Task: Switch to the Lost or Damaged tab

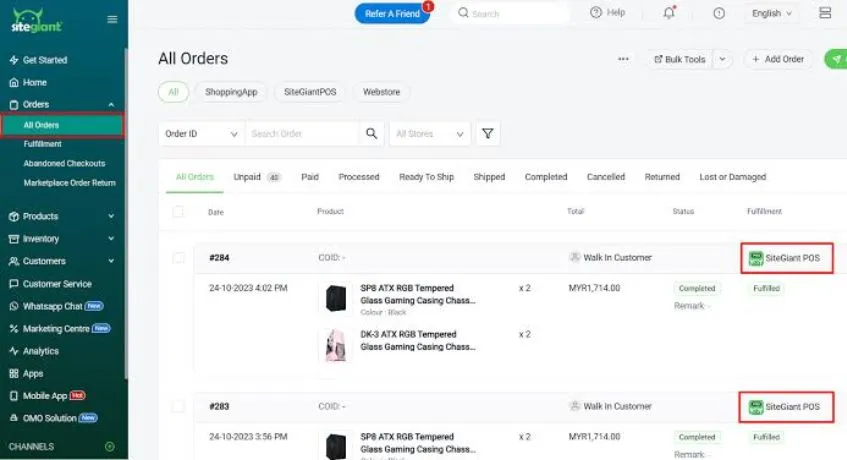Action: click(732, 177)
